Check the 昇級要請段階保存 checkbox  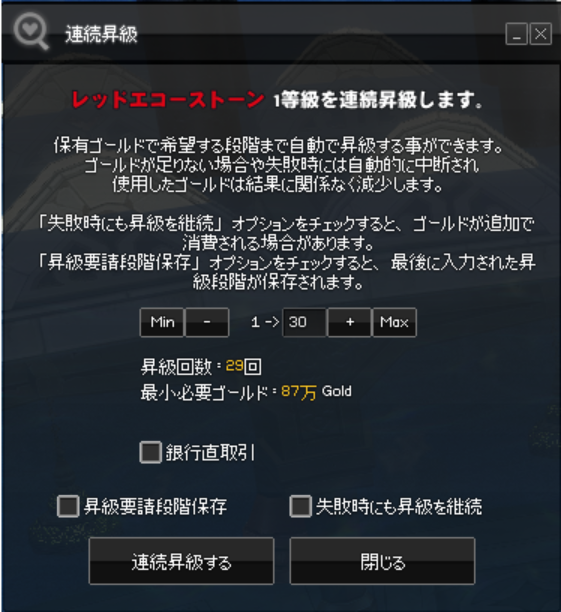pyautogui.click(x=68, y=506)
